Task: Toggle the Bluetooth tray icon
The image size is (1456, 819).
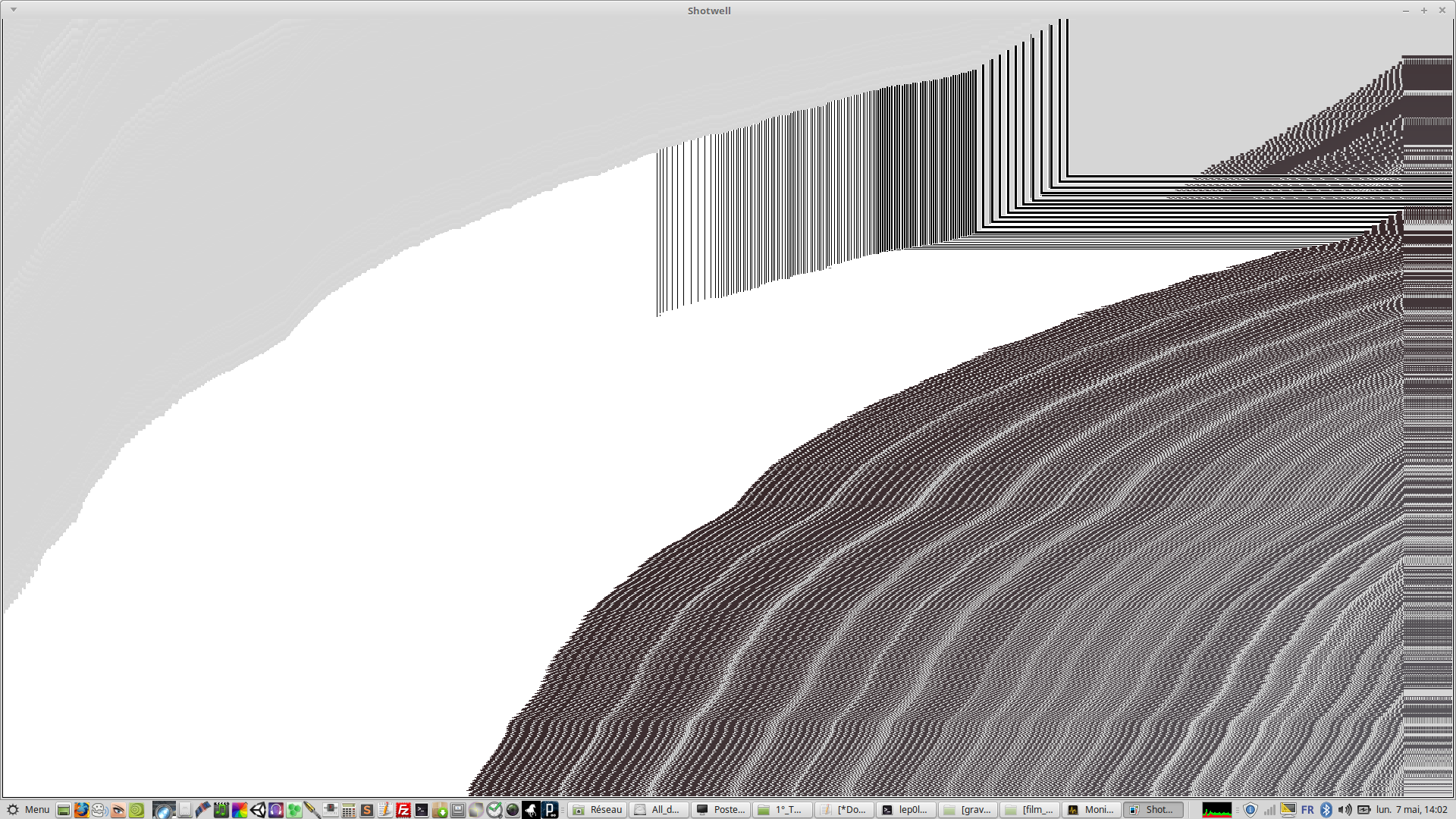Action: tap(1326, 810)
